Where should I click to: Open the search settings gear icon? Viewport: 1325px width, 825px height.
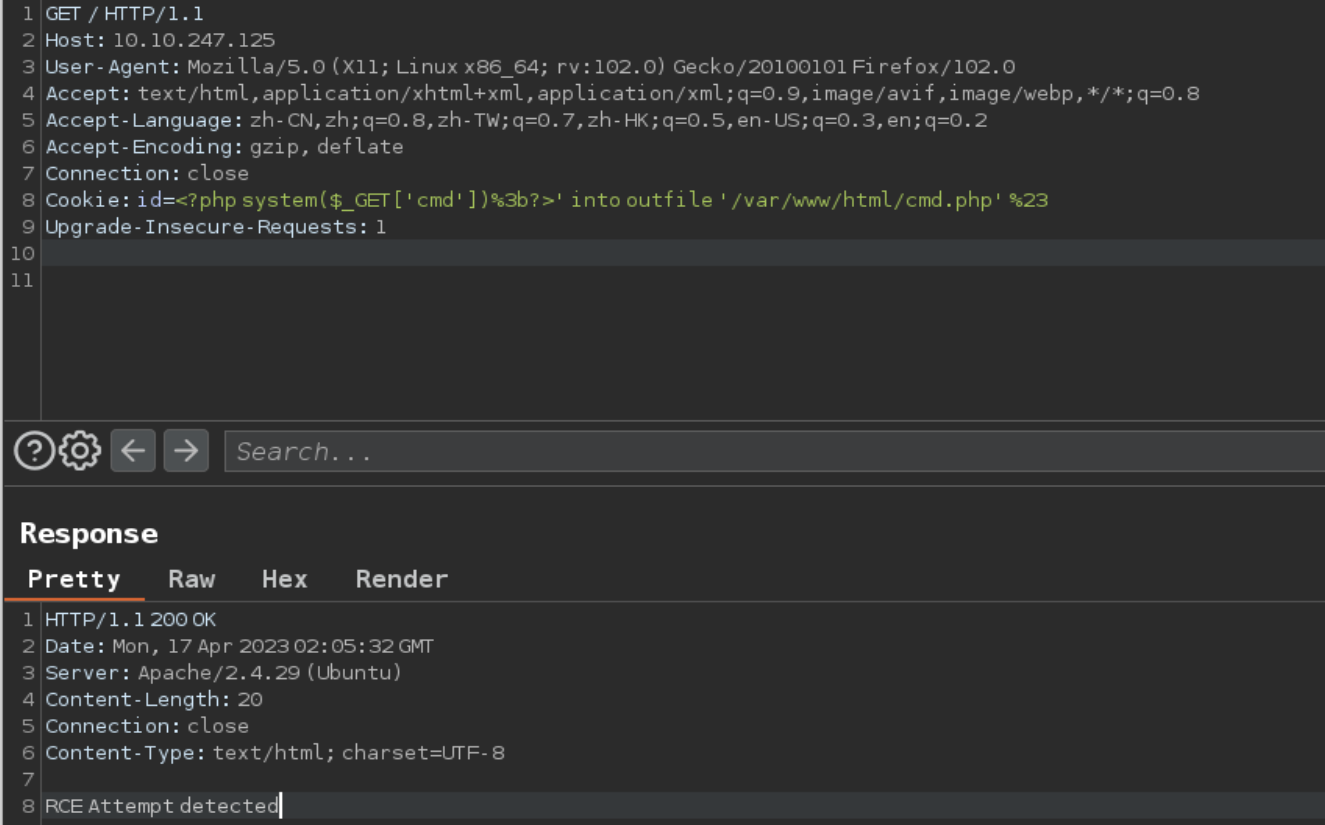coord(80,451)
